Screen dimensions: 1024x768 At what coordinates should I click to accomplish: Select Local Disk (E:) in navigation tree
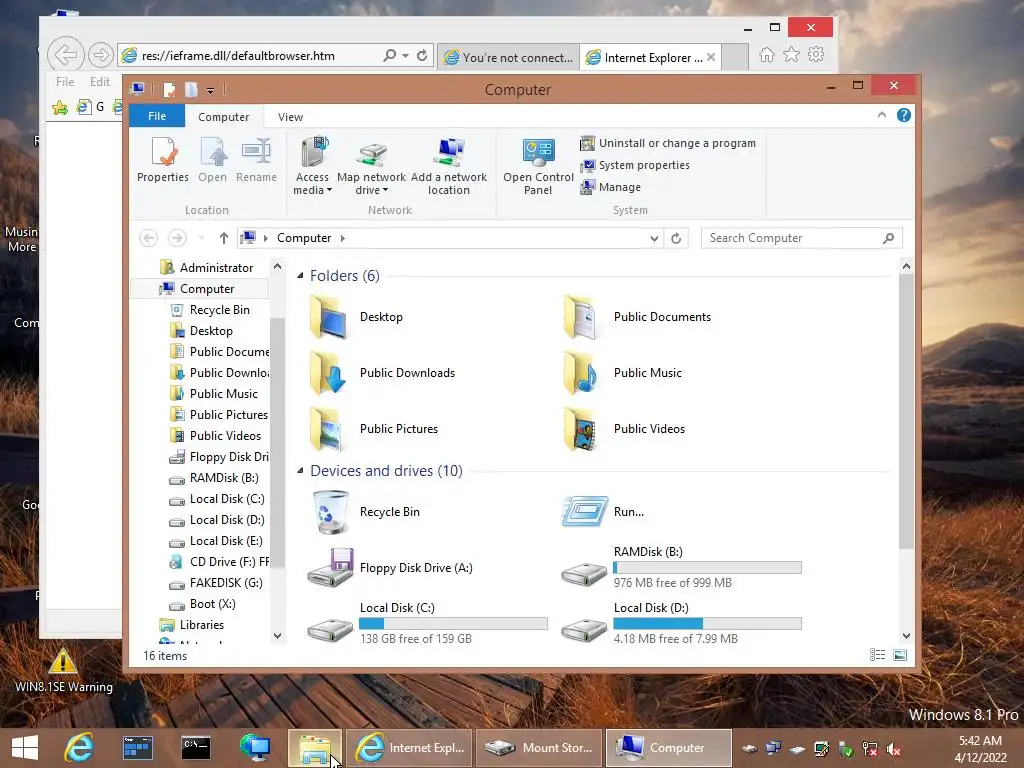click(x=216, y=541)
